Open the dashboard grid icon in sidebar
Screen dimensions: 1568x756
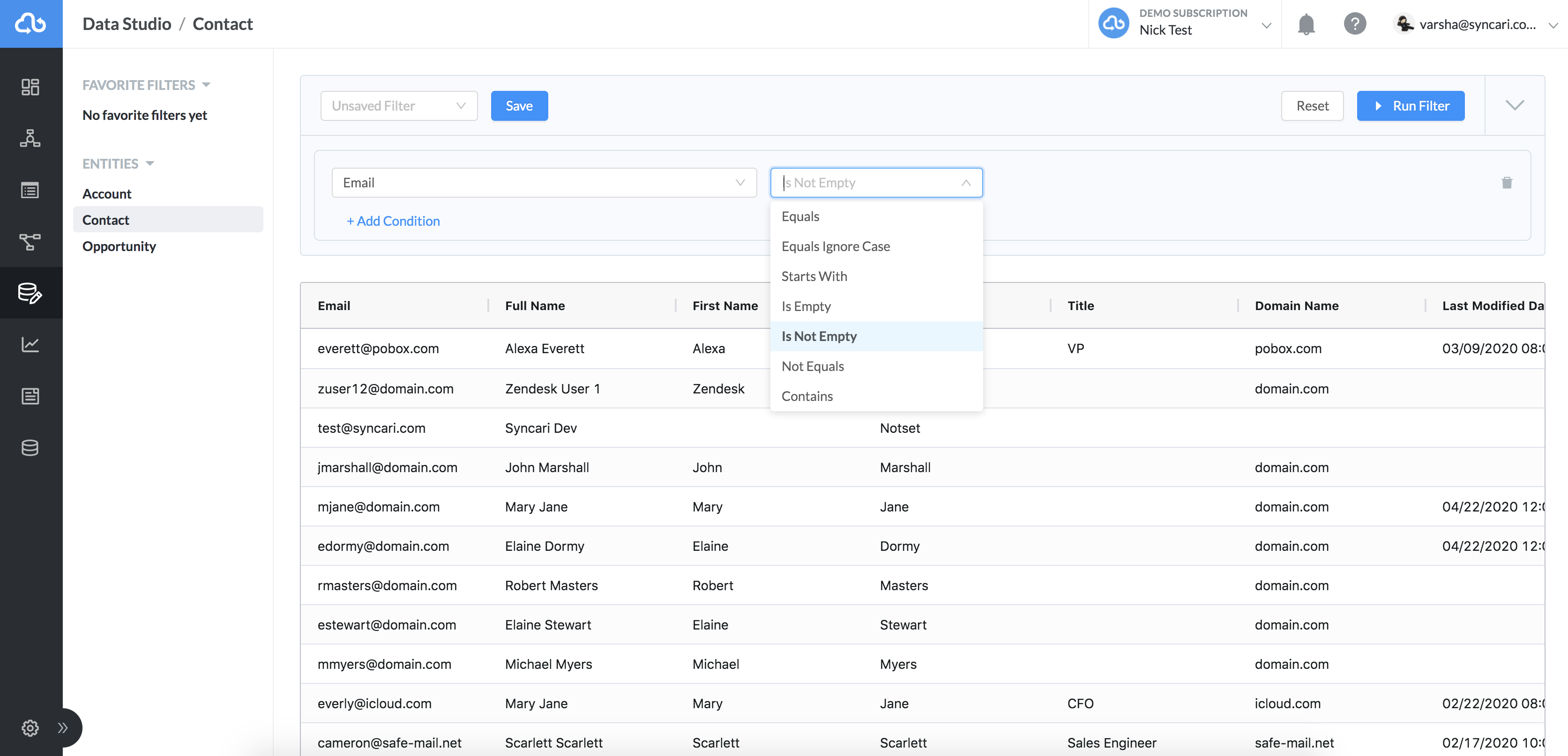point(30,87)
